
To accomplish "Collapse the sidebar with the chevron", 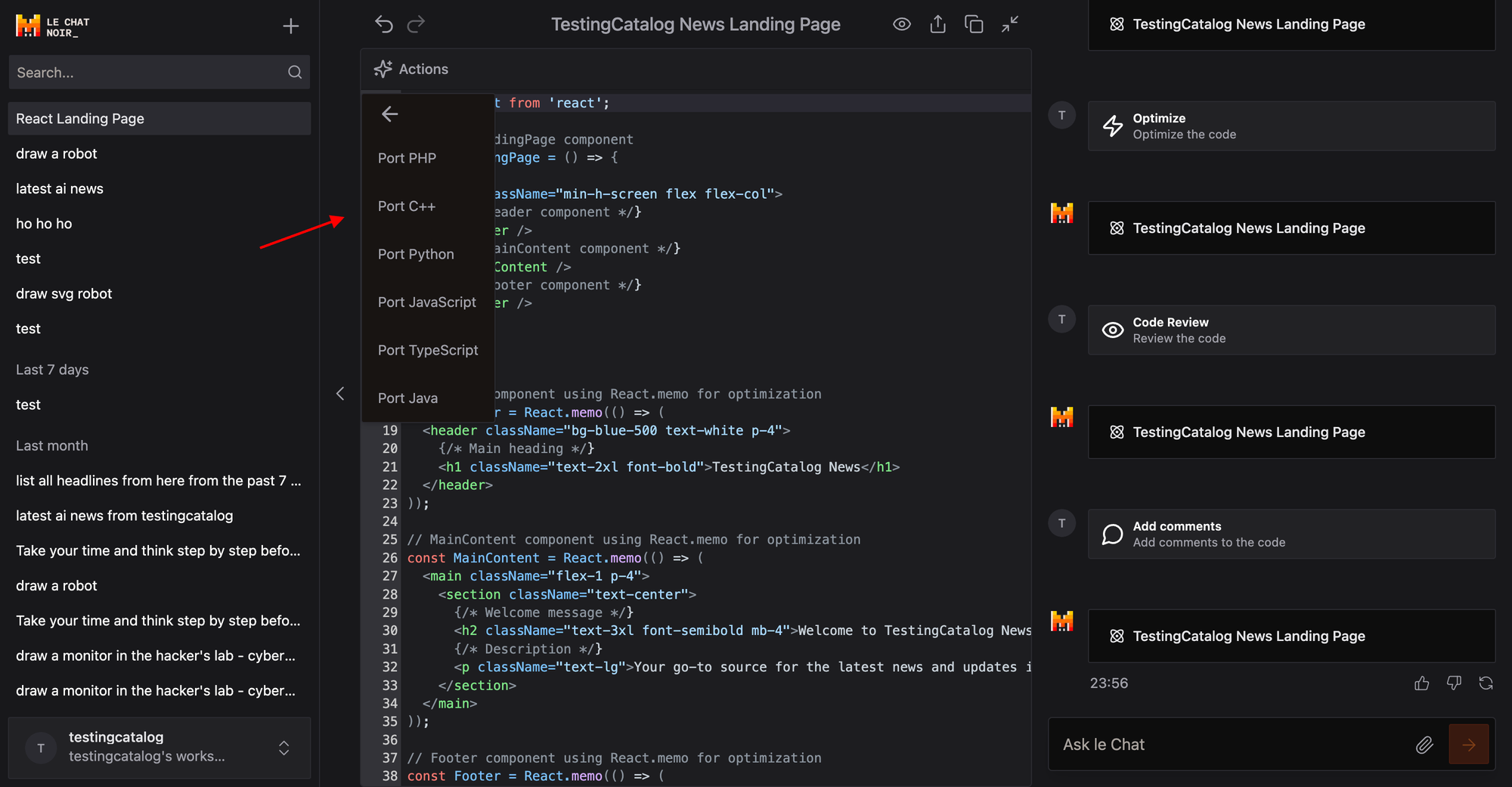I will coord(340,393).
